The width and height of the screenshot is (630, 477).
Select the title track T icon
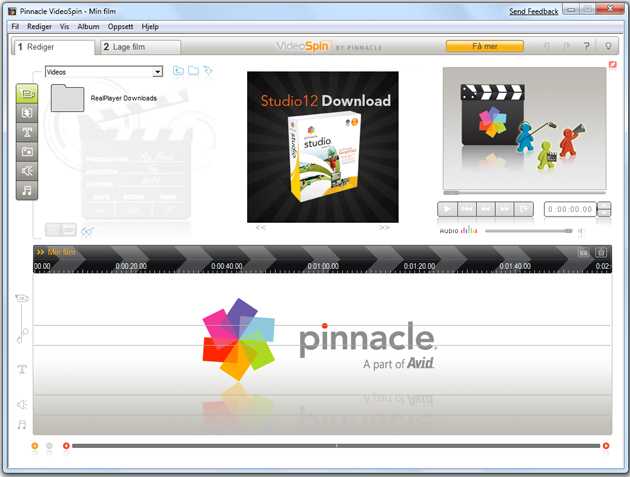pos(22,369)
